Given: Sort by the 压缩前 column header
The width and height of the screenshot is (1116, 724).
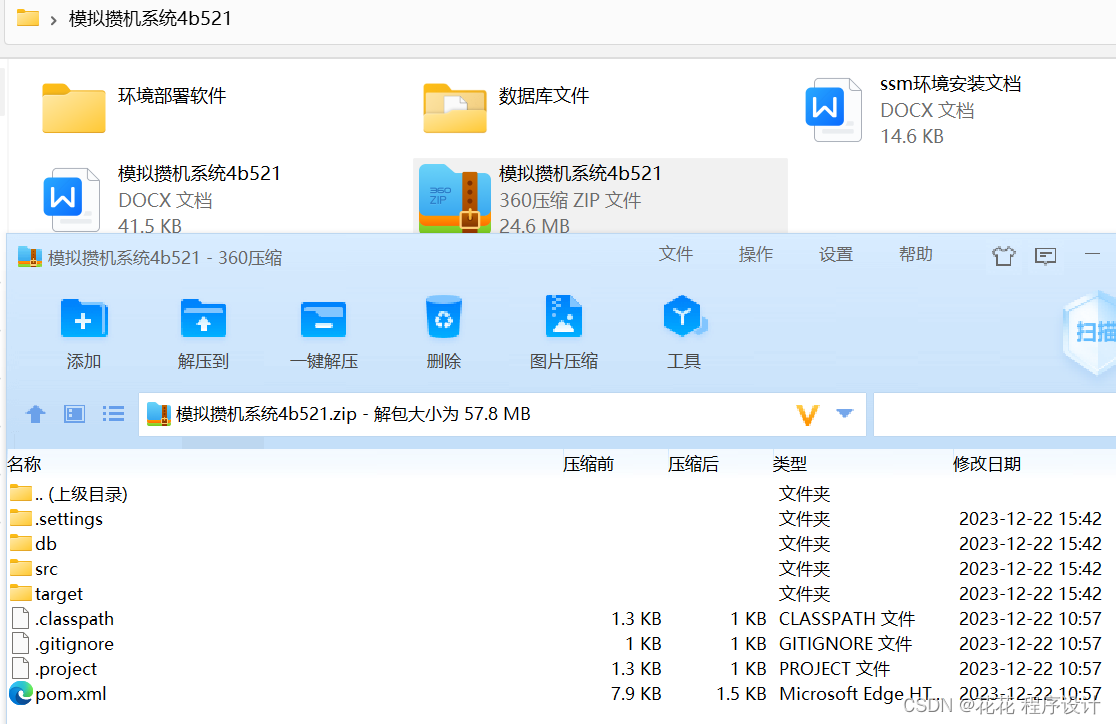Looking at the screenshot, I should 588,464.
